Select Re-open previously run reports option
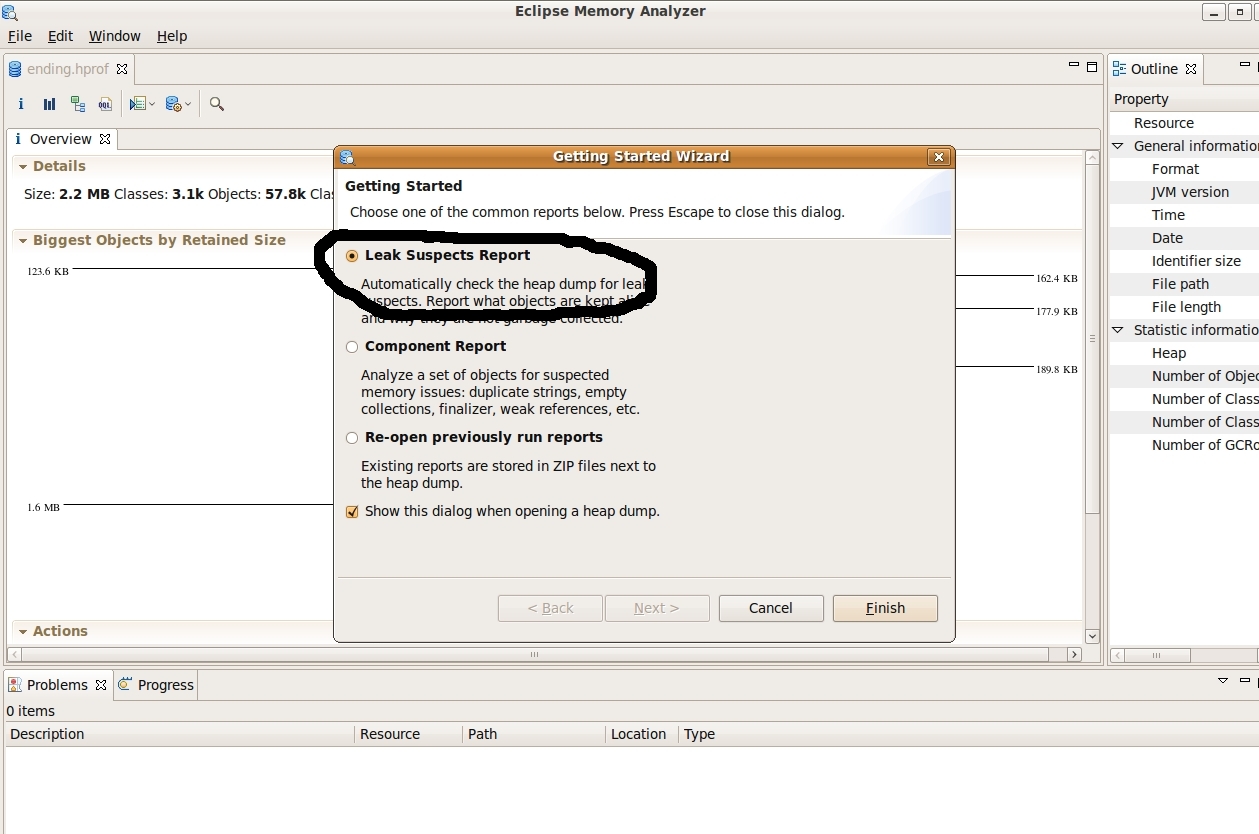 (x=351, y=438)
